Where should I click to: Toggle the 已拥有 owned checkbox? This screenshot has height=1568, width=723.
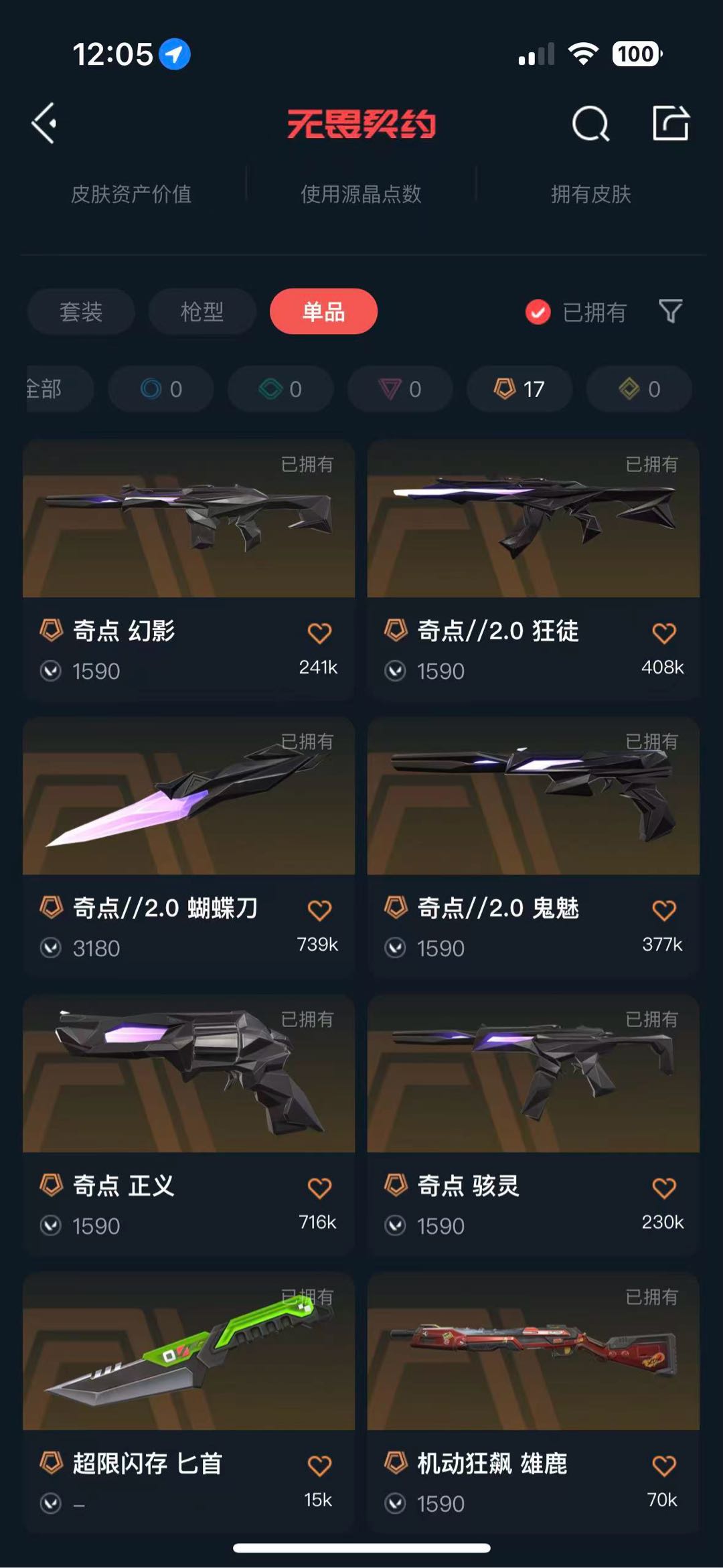(538, 312)
